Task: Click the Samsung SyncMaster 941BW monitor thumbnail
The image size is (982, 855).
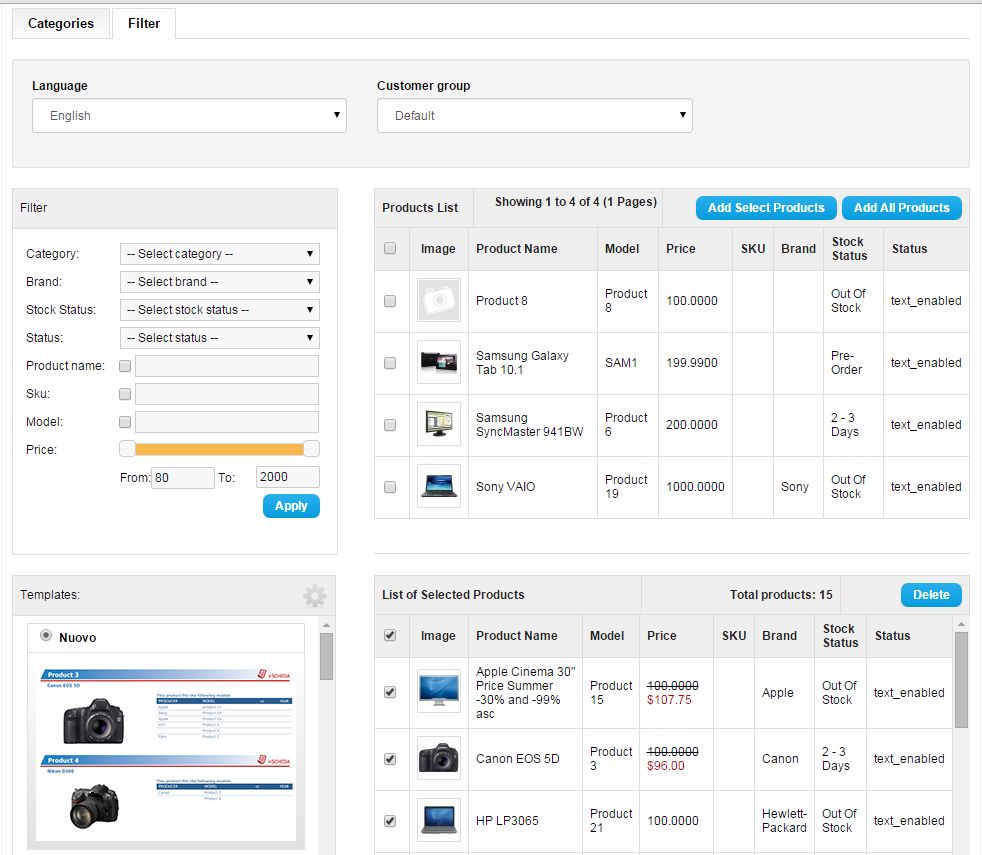Action: point(439,424)
